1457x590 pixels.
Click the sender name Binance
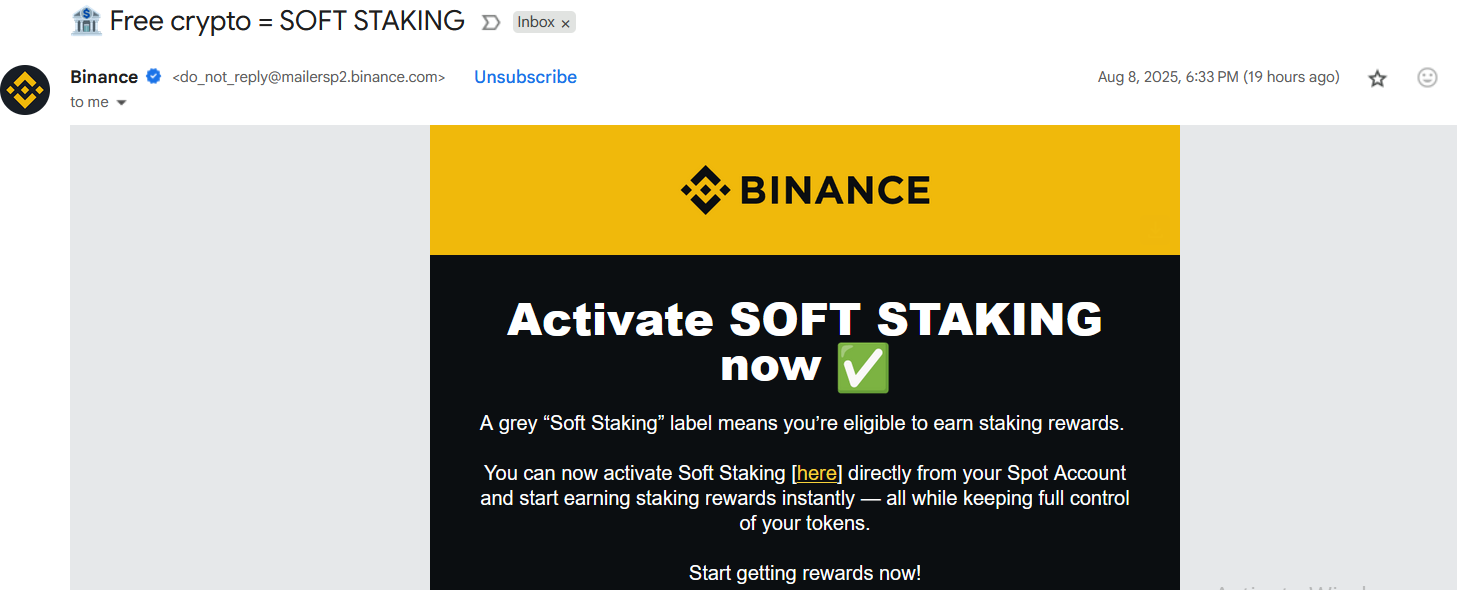click(104, 77)
